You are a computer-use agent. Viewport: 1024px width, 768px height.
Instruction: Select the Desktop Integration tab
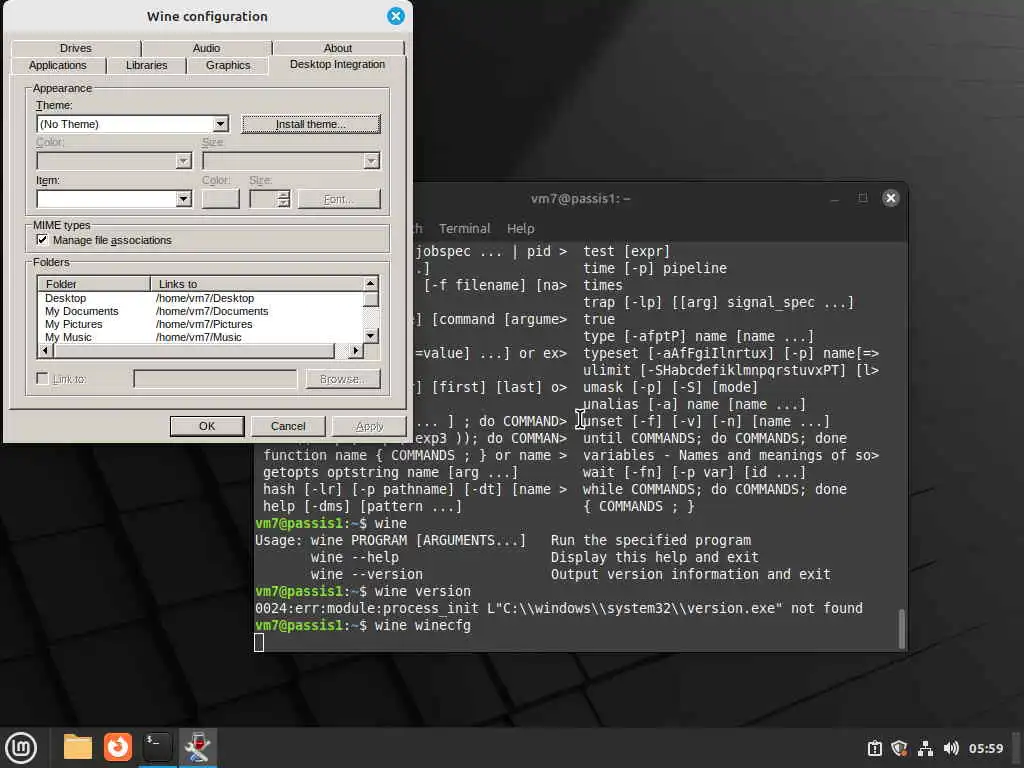click(x=337, y=64)
